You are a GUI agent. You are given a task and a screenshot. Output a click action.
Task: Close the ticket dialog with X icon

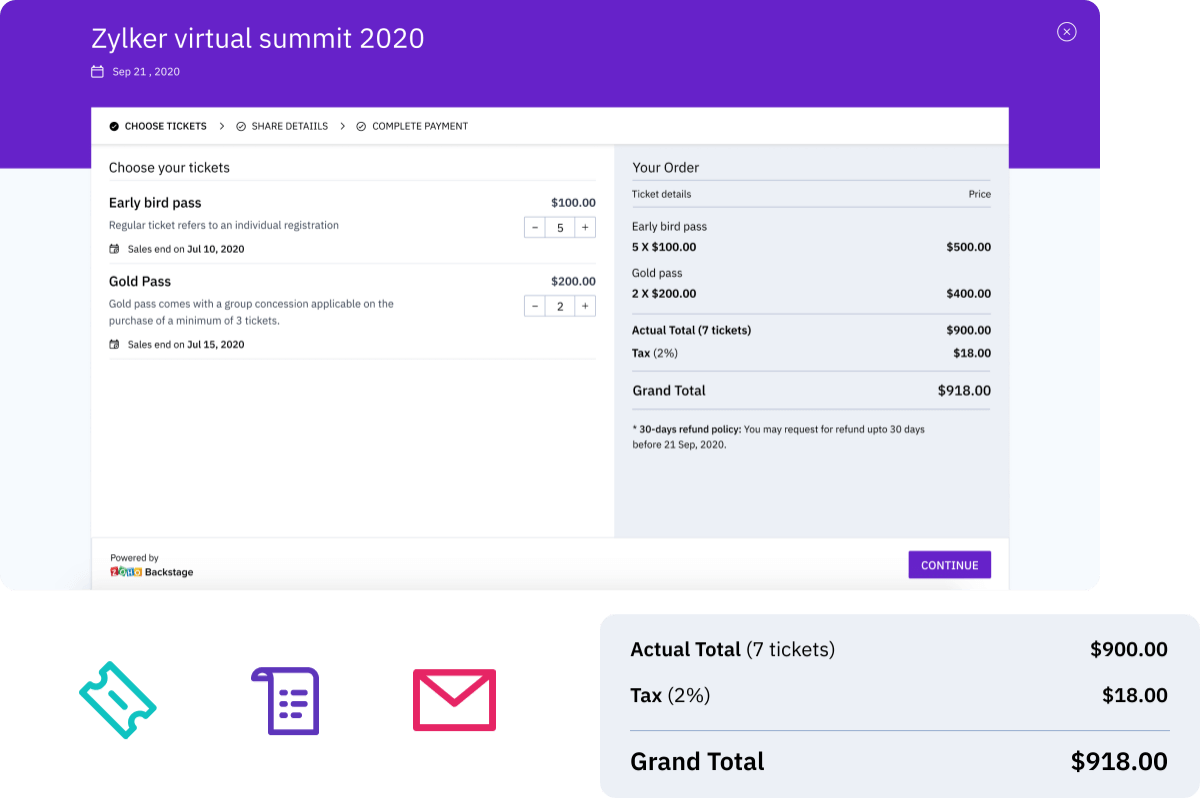pyautogui.click(x=1066, y=32)
